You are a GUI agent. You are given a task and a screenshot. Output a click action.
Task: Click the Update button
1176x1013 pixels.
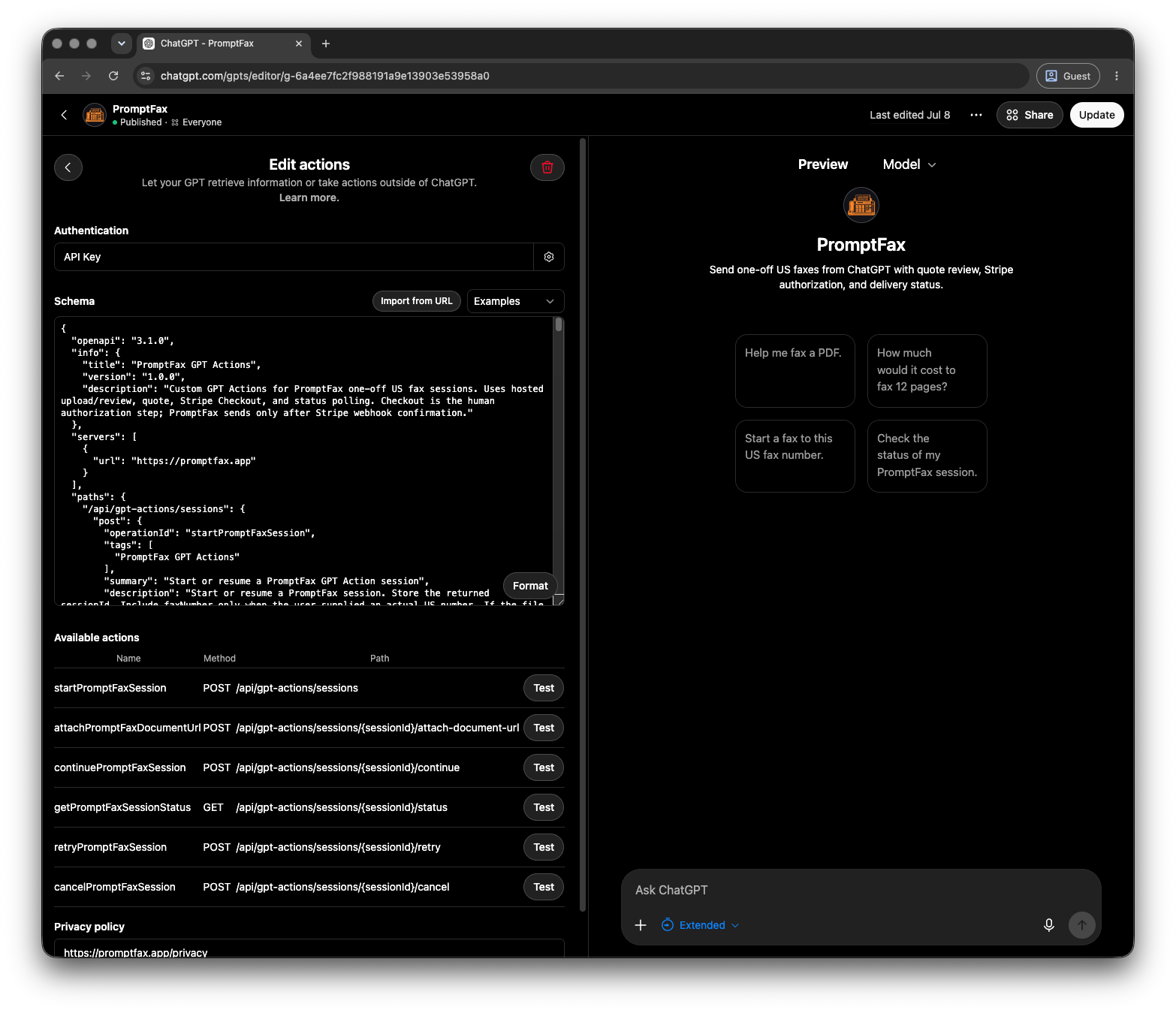(1096, 115)
